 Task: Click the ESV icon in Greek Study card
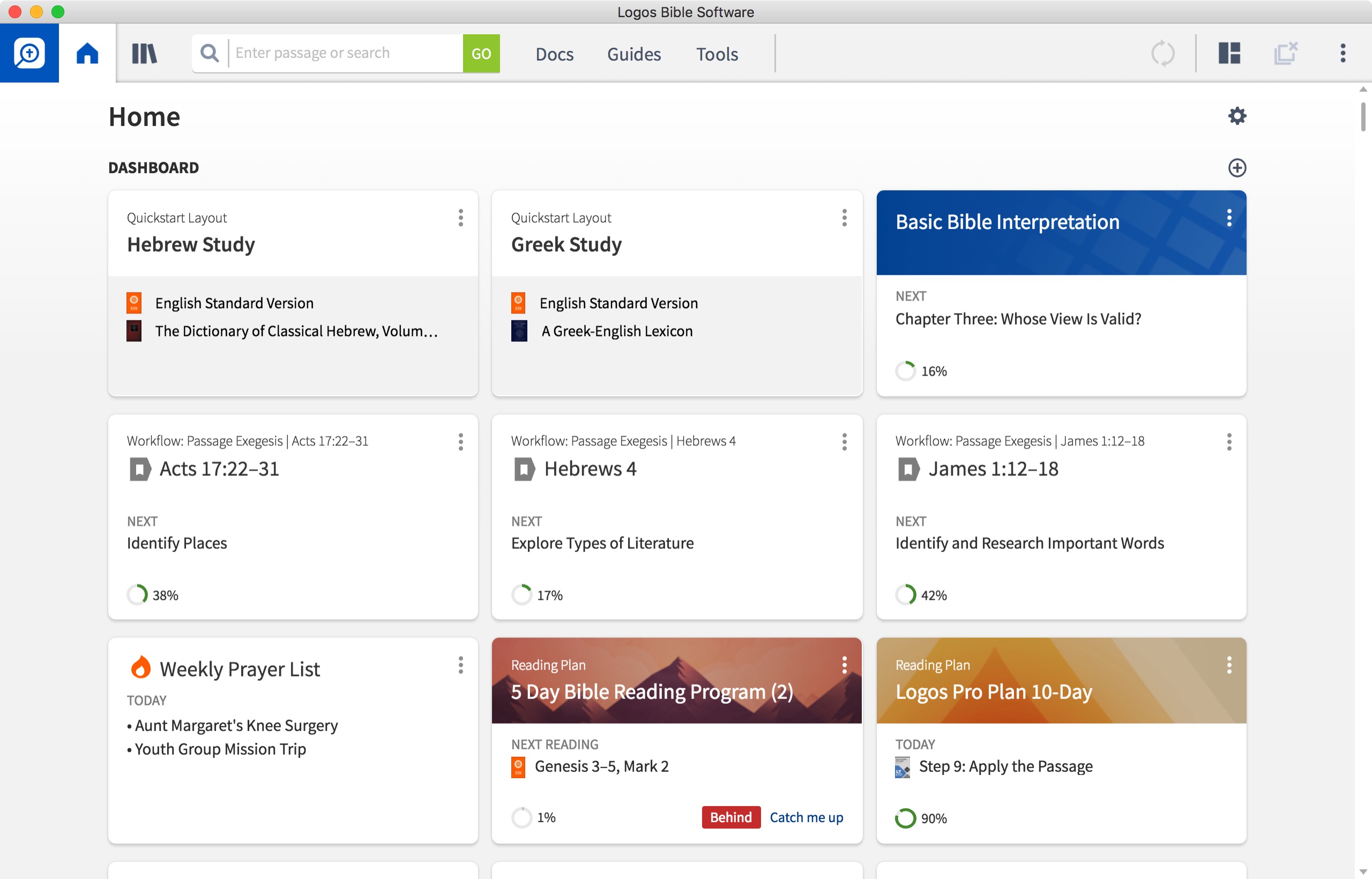518,302
